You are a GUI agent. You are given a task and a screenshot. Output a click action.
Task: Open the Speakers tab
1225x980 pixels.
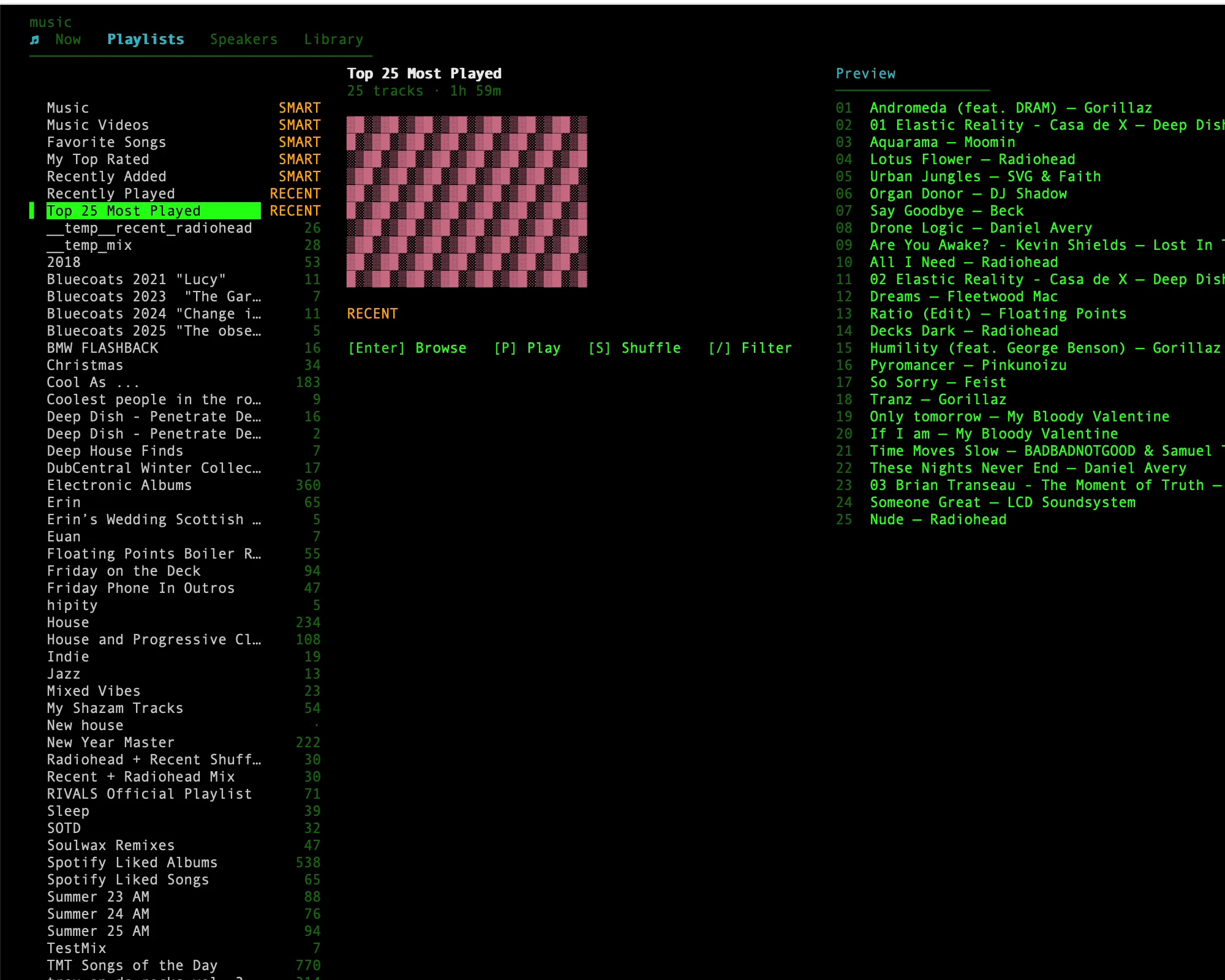pos(244,40)
